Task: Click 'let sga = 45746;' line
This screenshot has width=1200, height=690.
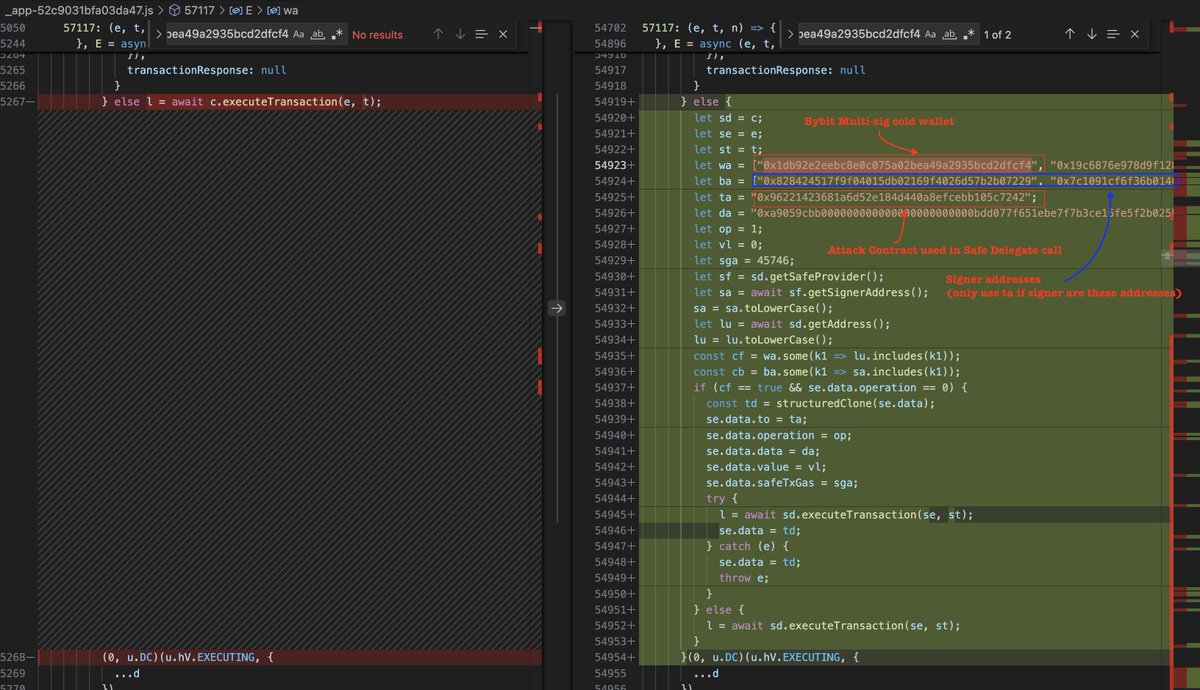Action: [x=743, y=260]
